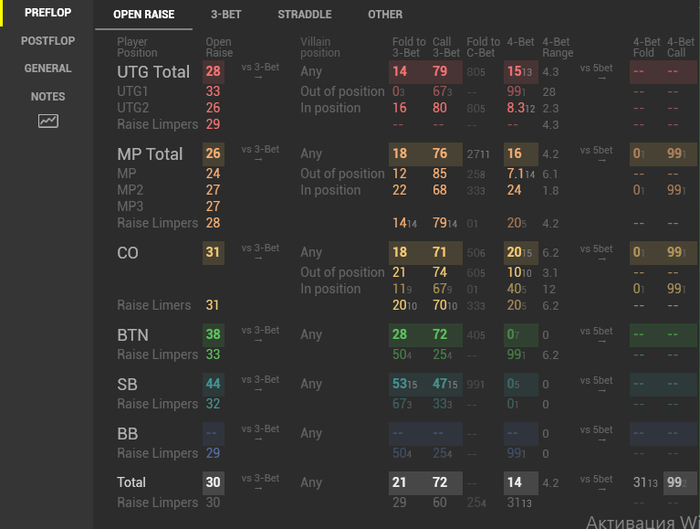The image size is (700, 529).
Task: Open BB vs 3-Bet details
Action: 260,433
